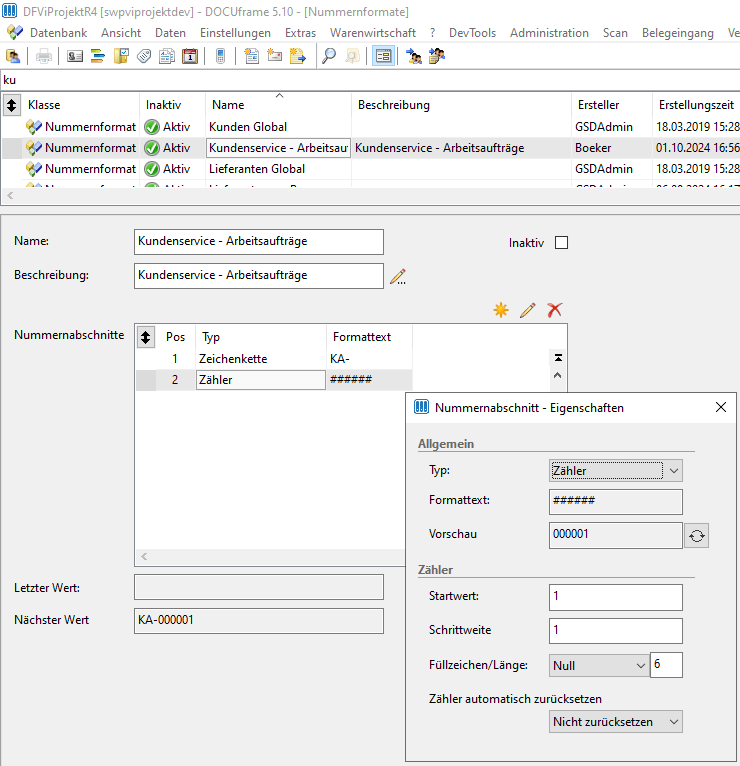Click the move-up arrow in Nummernabschnitte list
The width and height of the screenshot is (740, 766).
[558, 376]
